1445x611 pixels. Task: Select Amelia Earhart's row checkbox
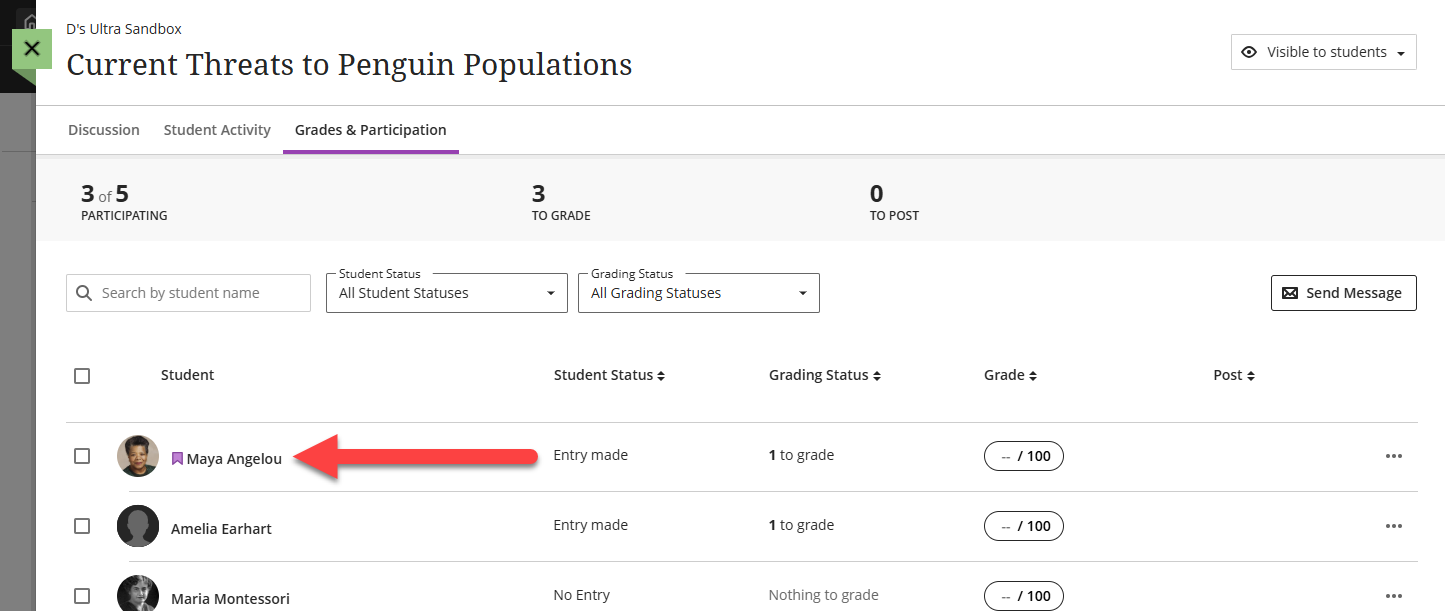[82, 526]
